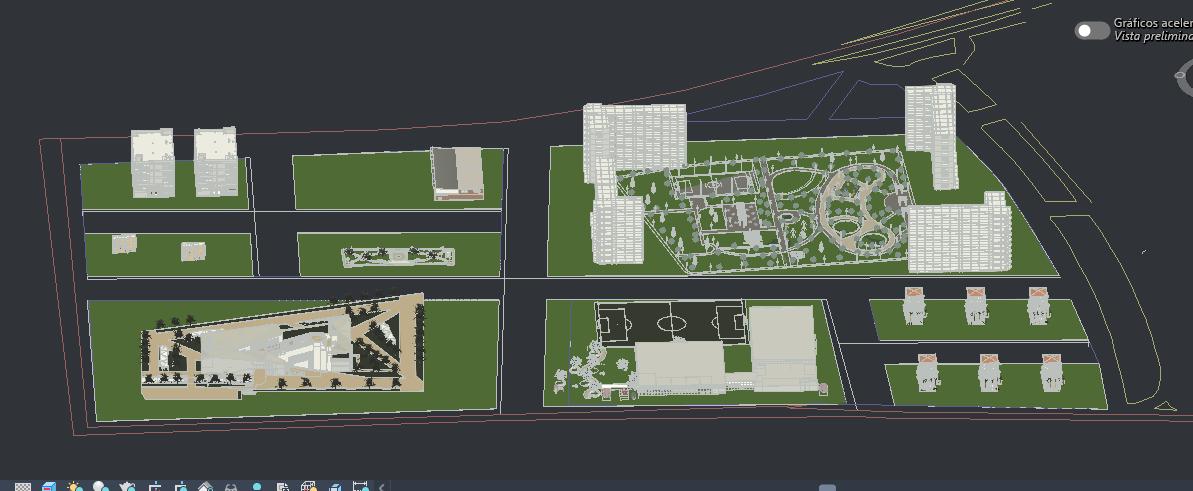Open the sun lighting settings icon

74,487
